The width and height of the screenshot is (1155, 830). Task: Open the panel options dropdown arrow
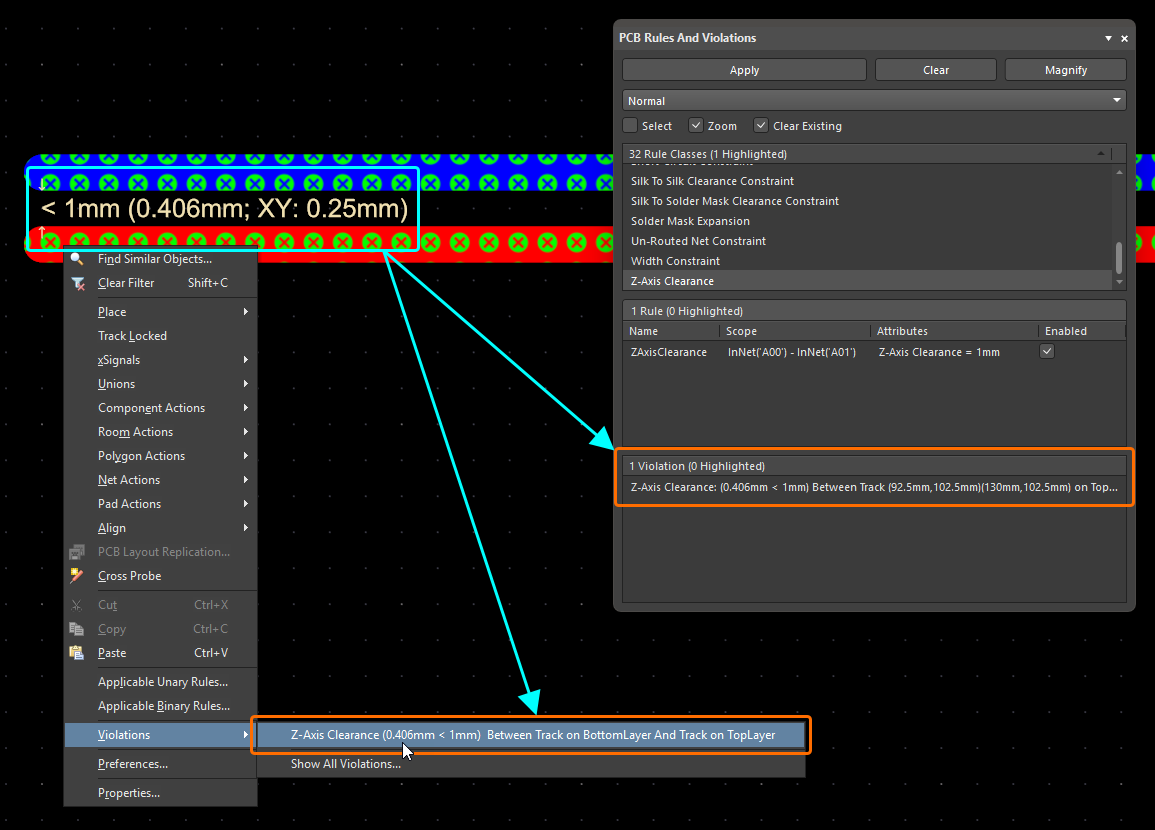tap(1108, 38)
